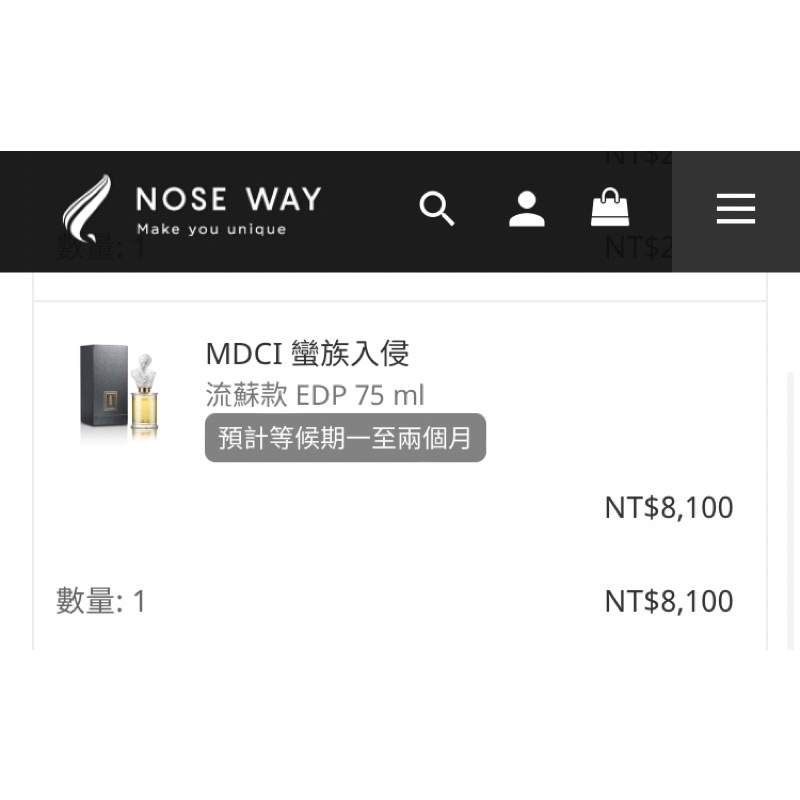Click the NT$8,100 subtotal beside quantity
The image size is (800, 800).
668,601
